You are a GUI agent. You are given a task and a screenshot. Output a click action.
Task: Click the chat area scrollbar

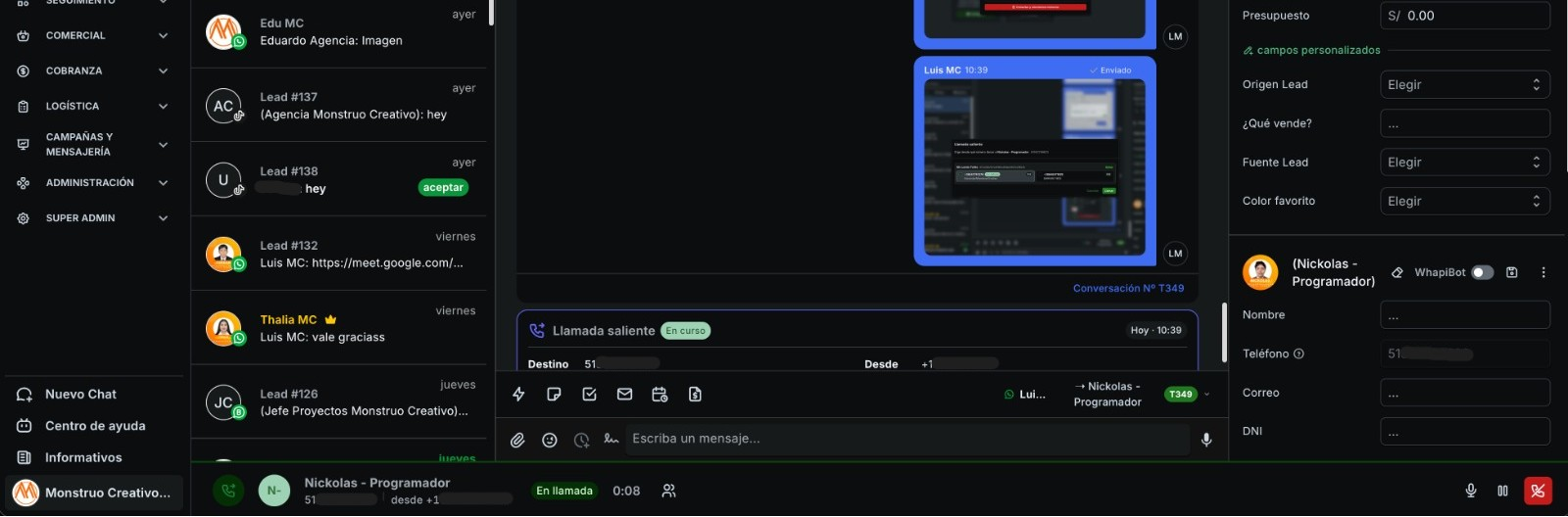[x=1224, y=332]
